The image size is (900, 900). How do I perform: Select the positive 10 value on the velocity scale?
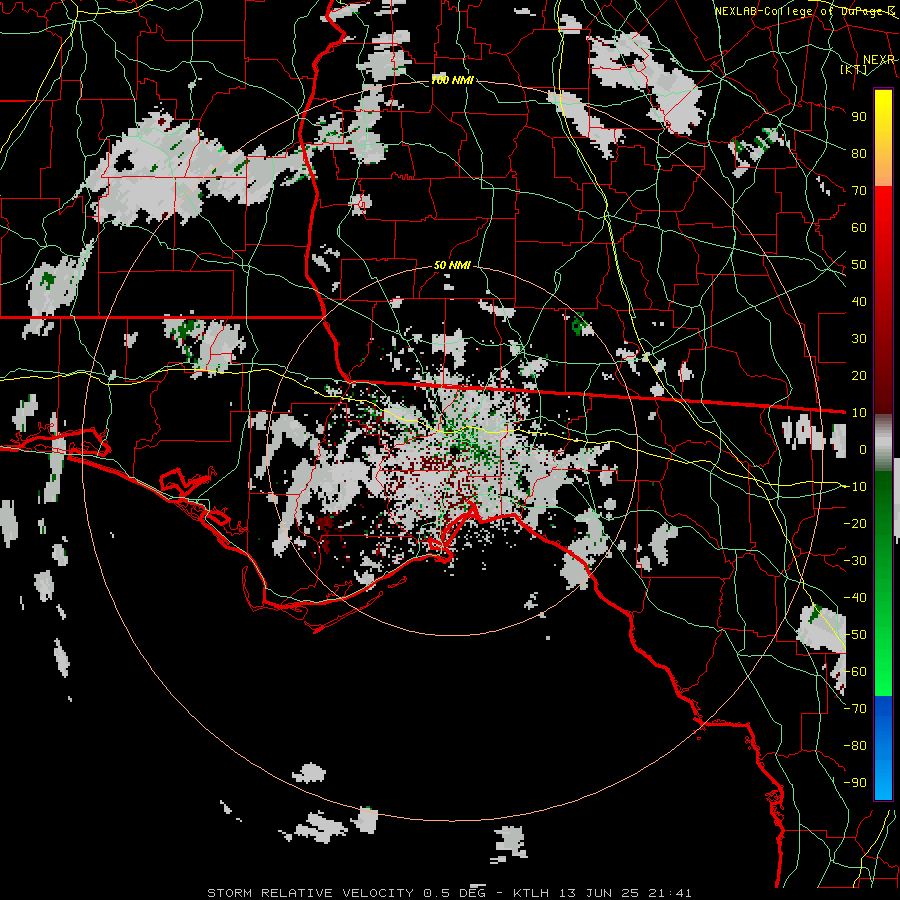tap(859, 413)
